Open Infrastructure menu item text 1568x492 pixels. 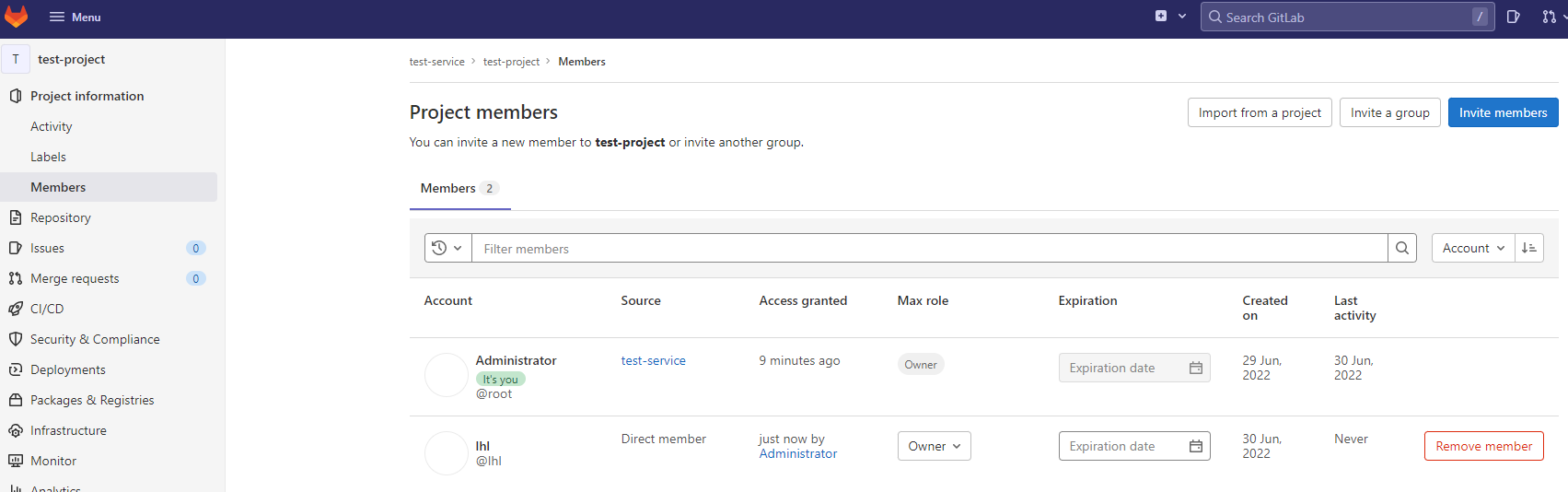coord(68,430)
